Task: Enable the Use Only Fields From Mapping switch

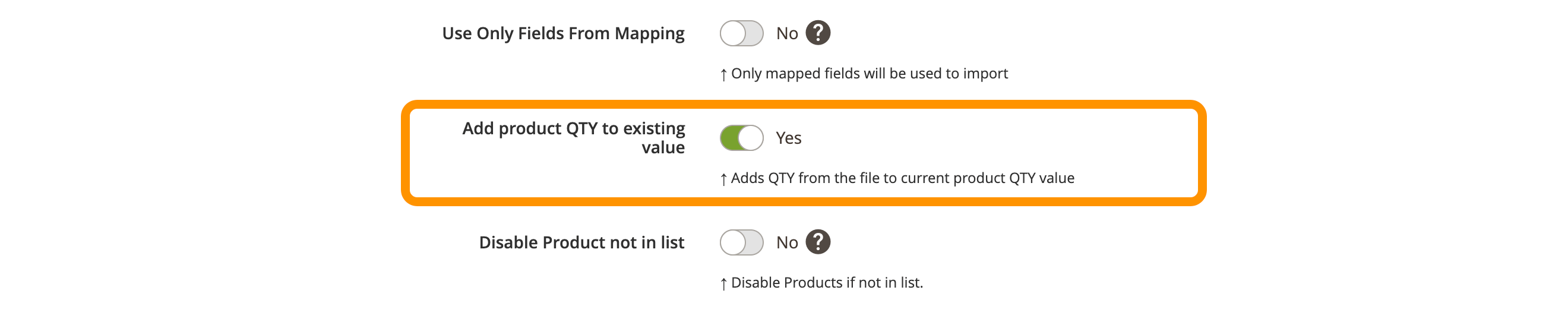Action: pyautogui.click(x=741, y=33)
